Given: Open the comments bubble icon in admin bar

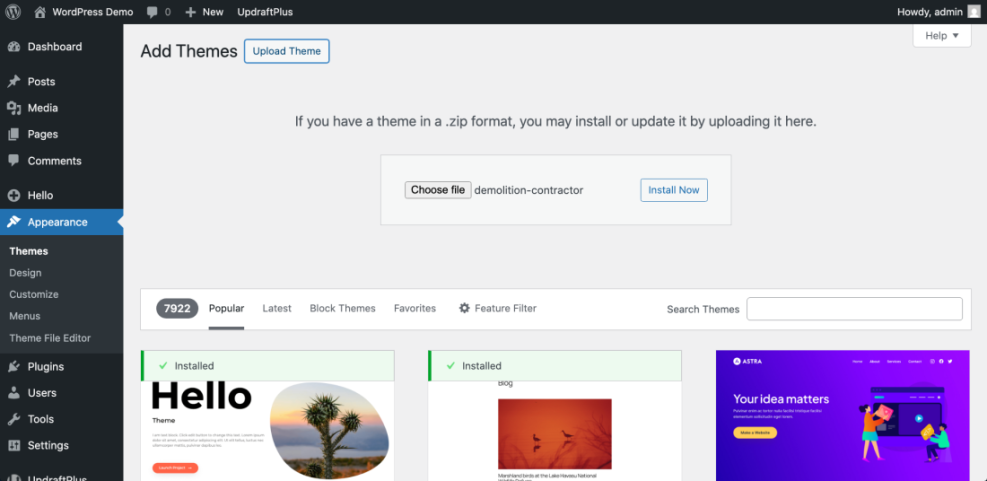Looking at the screenshot, I should click(x=152, y=12).
